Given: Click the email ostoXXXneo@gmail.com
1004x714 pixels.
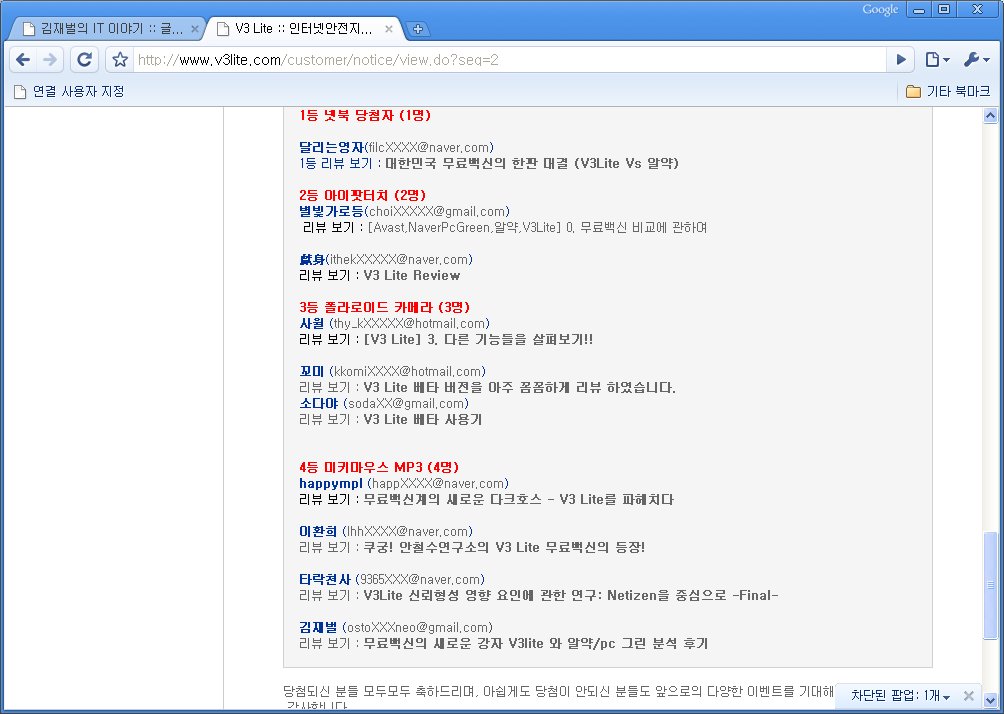Looking at the screenshot, I should pos(417,628).
